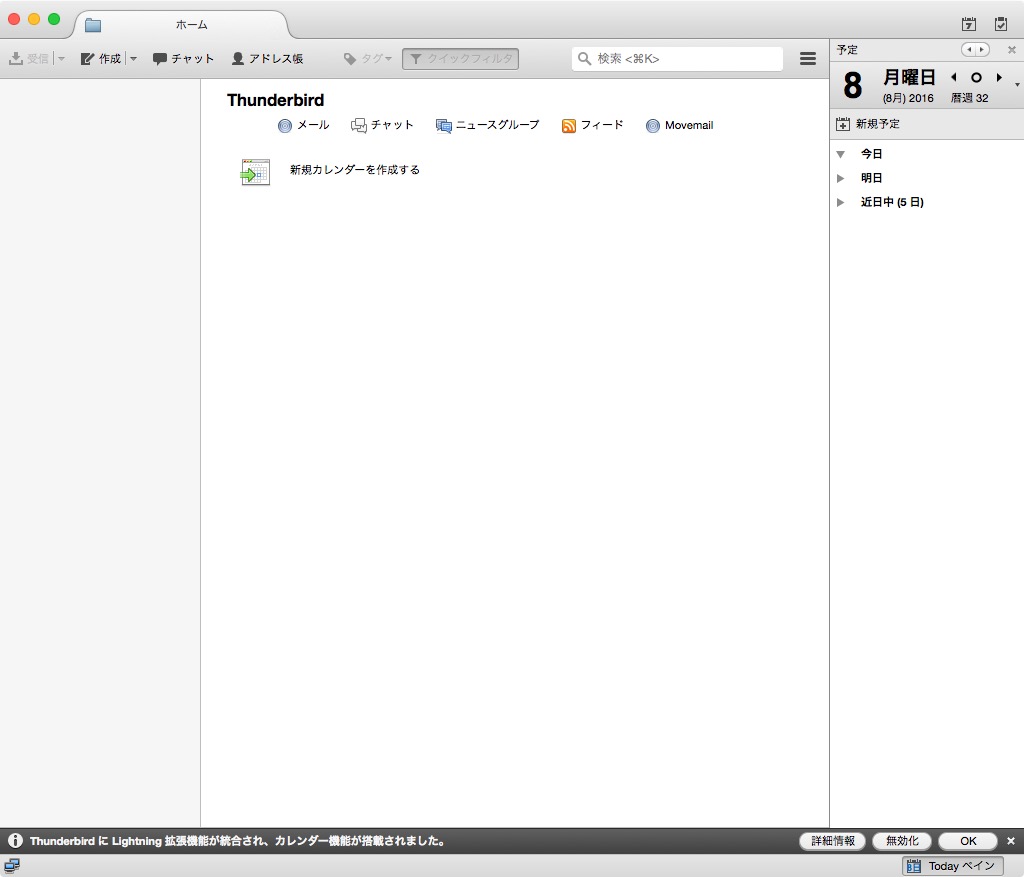Viewport: 1024px width, 877px height.
Task: Click the フィード RSS feed icon
Action: 569,125
